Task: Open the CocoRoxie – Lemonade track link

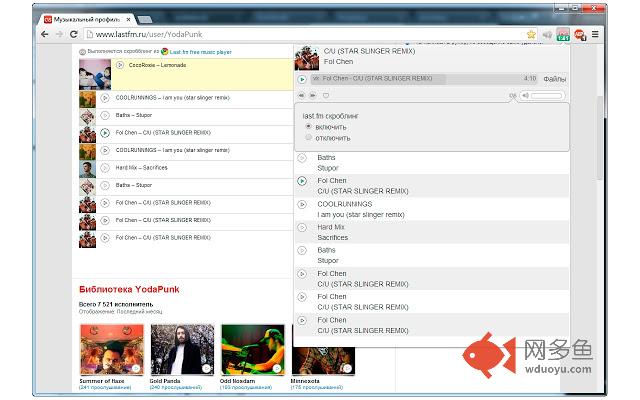Action: (x=157, y=65)
